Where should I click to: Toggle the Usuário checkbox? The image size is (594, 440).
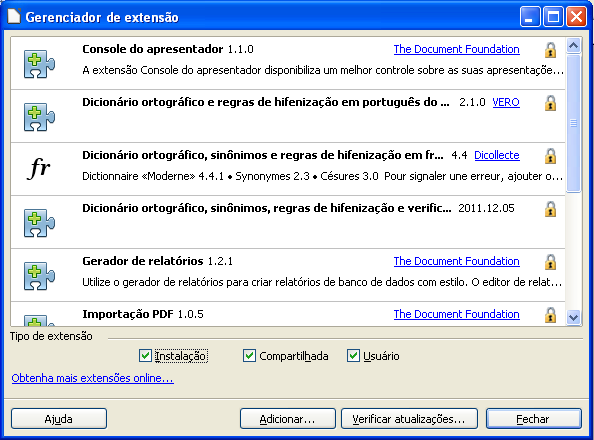[353, 356]
